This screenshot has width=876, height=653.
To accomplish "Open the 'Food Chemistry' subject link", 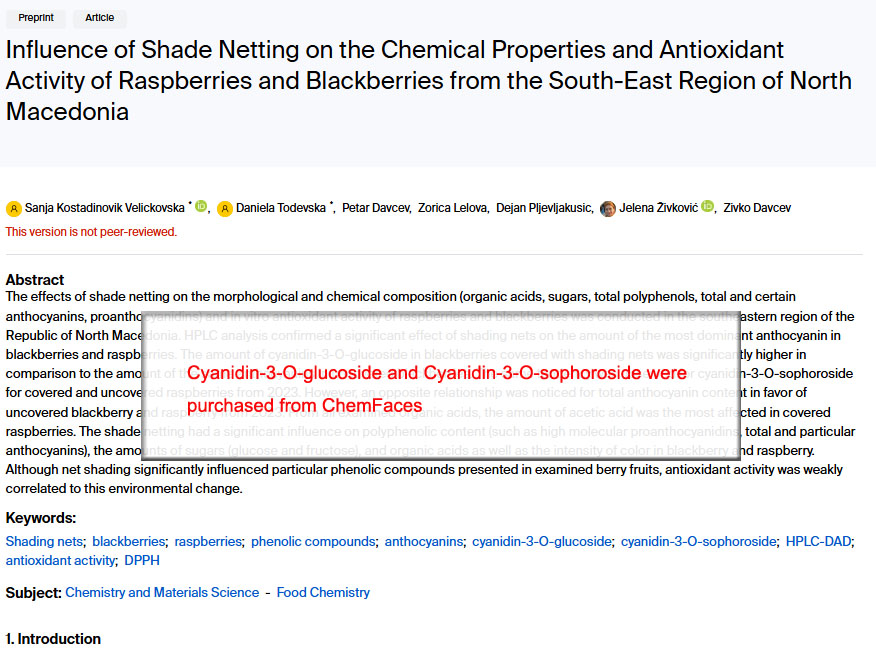I will tap(323, 592).
